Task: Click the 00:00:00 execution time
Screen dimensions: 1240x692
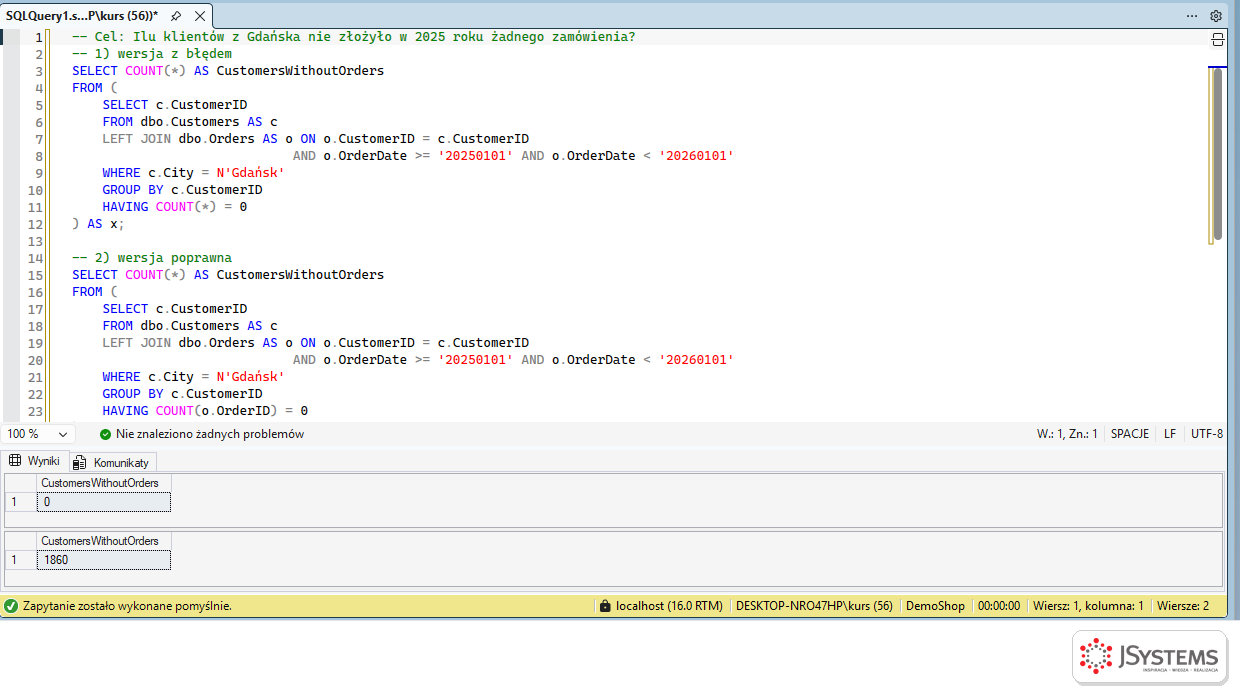Action: point(999,606)
